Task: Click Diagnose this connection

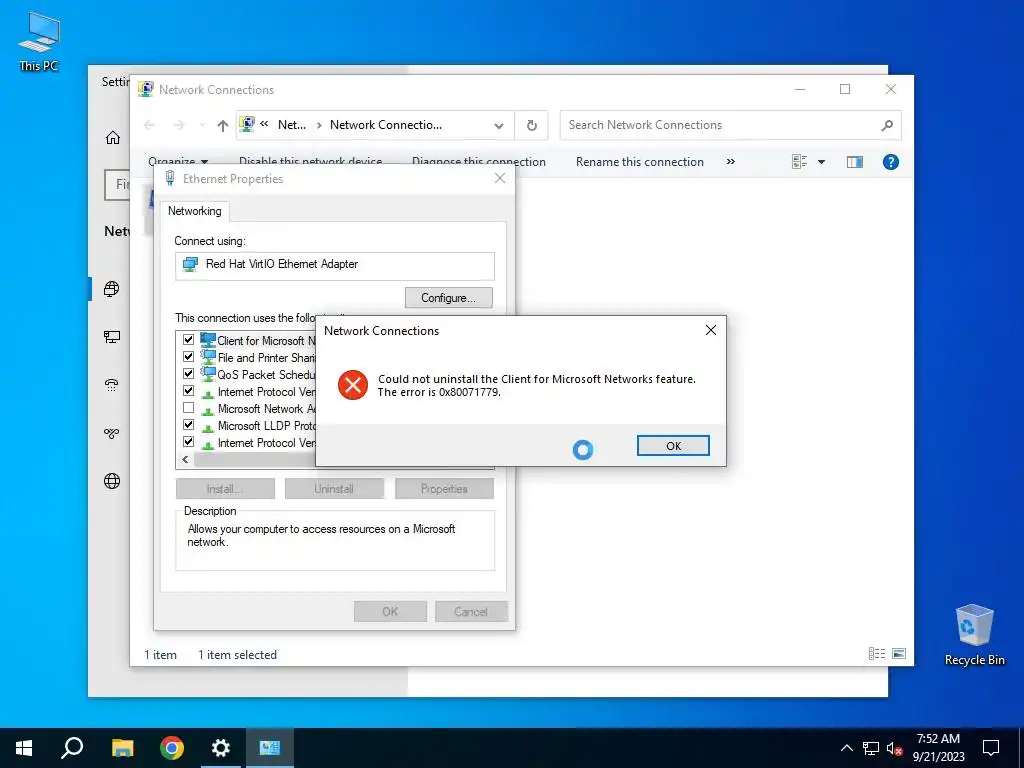Action: [x=479, y=162]
